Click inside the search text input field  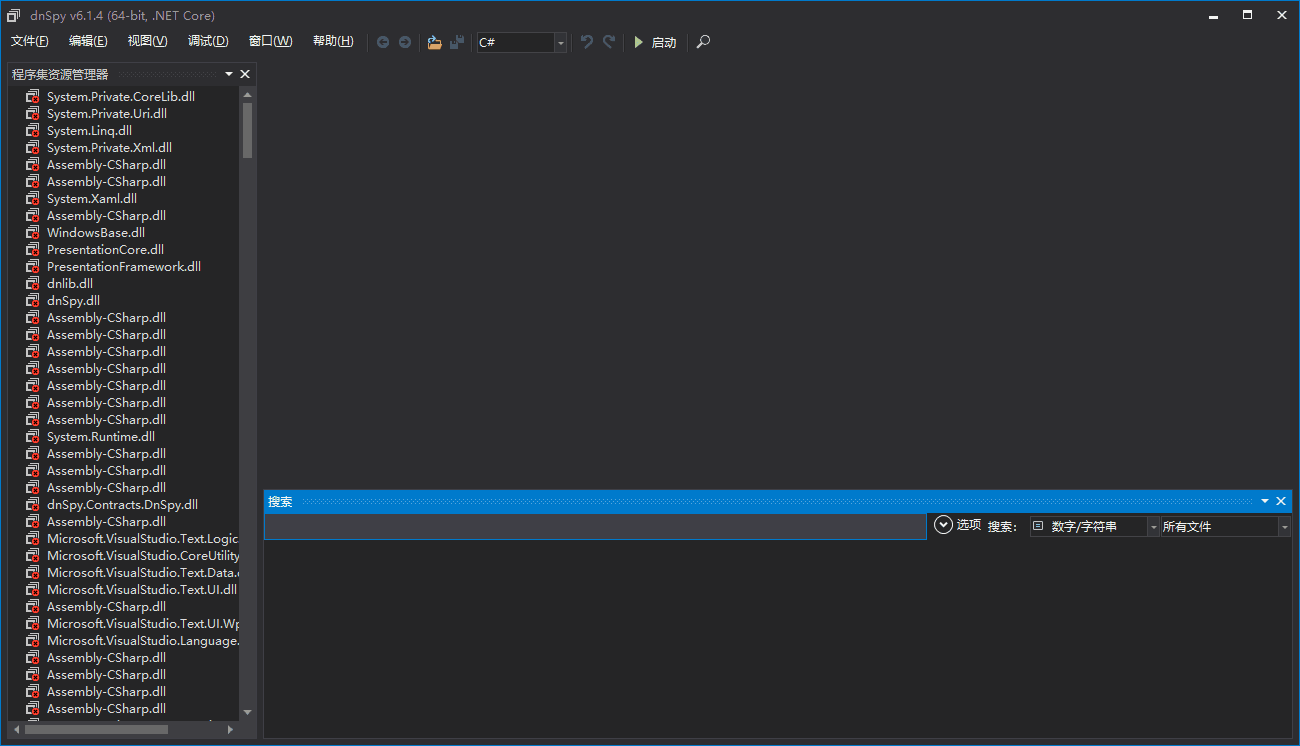click(x=595, y=527)
